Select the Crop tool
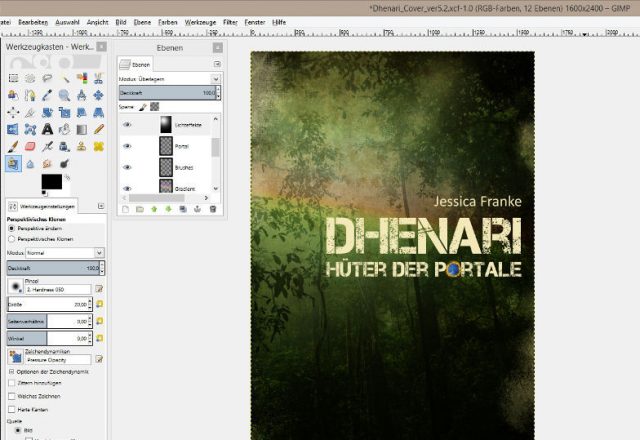Viewport: 640px width, 440px height. pyautogui.click(x=30, y=112)
